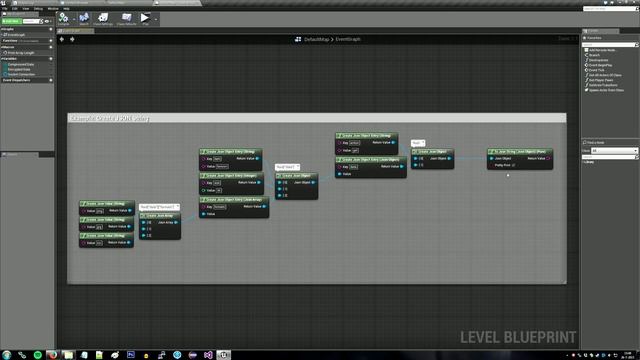
Task: Click the Compile toolbar icon
Action: coord(63,18)
